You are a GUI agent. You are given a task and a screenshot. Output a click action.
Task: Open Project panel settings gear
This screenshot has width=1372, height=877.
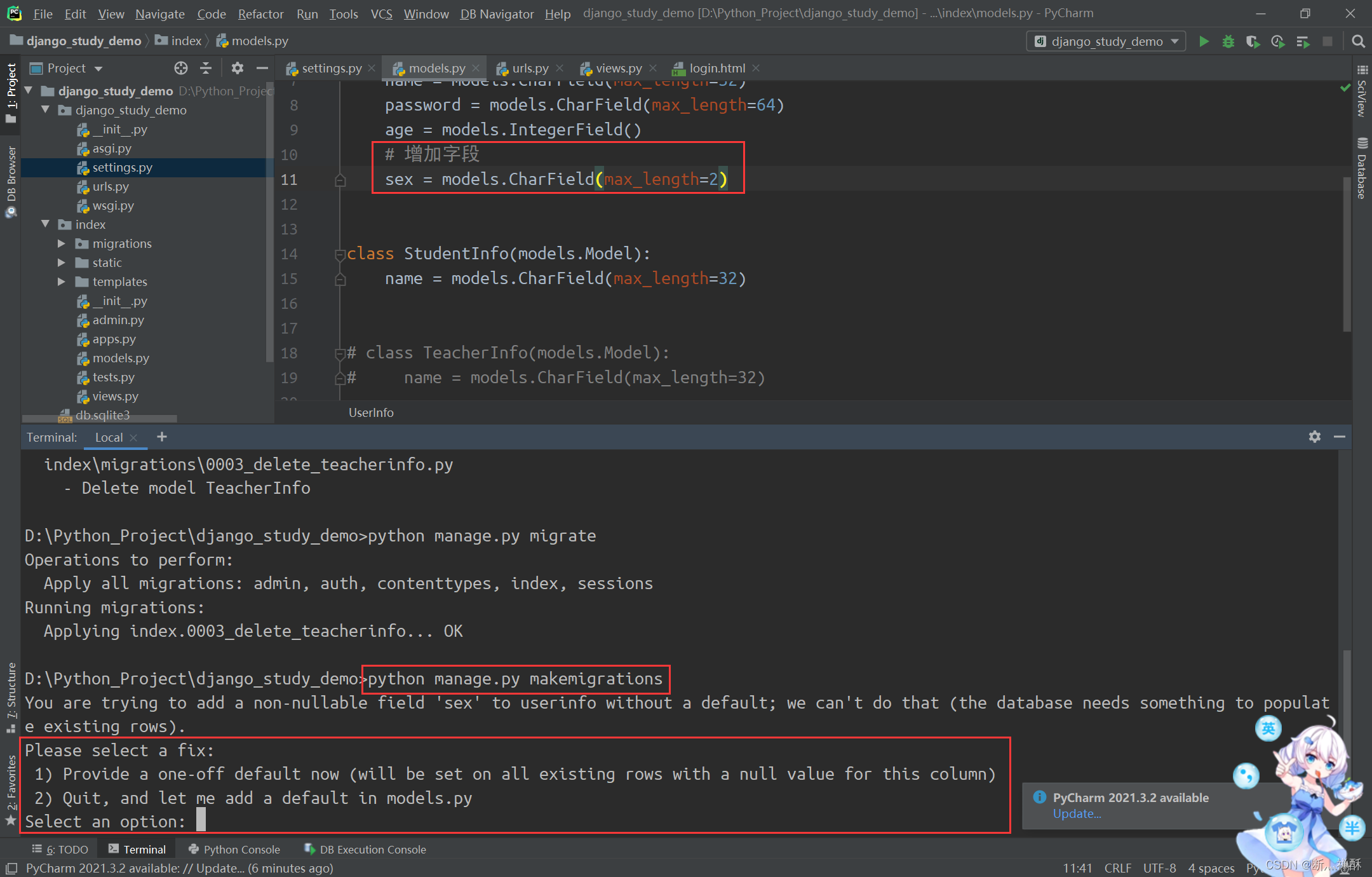(237, 68)
